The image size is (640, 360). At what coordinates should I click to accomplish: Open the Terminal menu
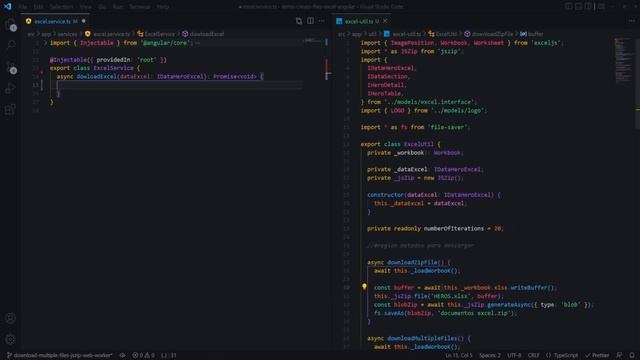(x=140, y=7)
